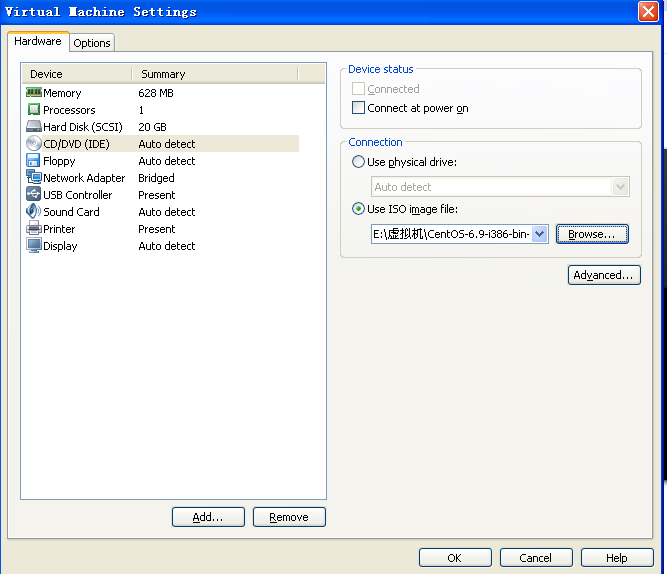
Task: Click the Browse... button
Action: pos(592,234)
